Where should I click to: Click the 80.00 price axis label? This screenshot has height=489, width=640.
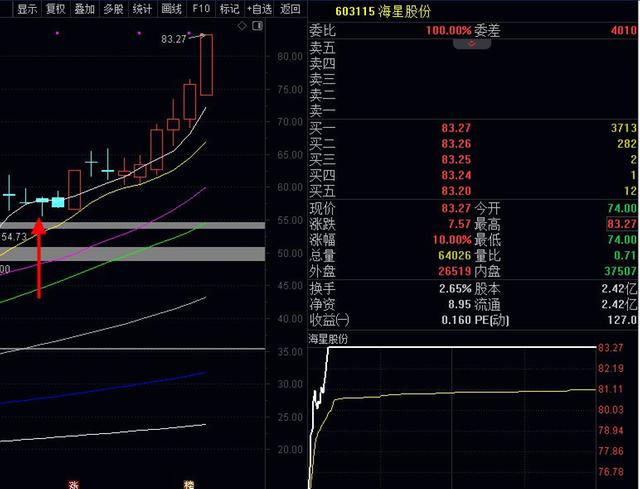(x=290, y=56)
